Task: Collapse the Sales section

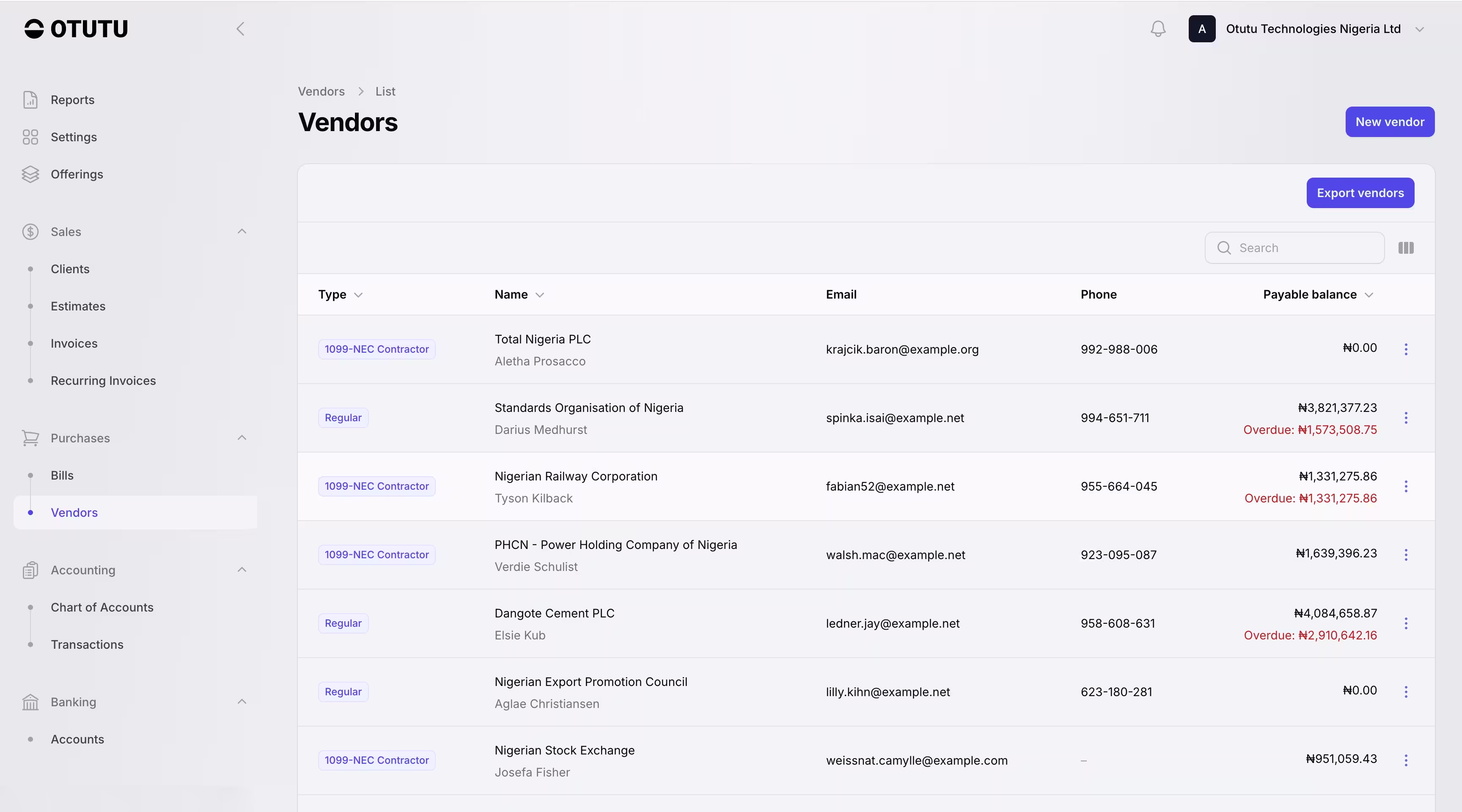Action: [242, 231]
